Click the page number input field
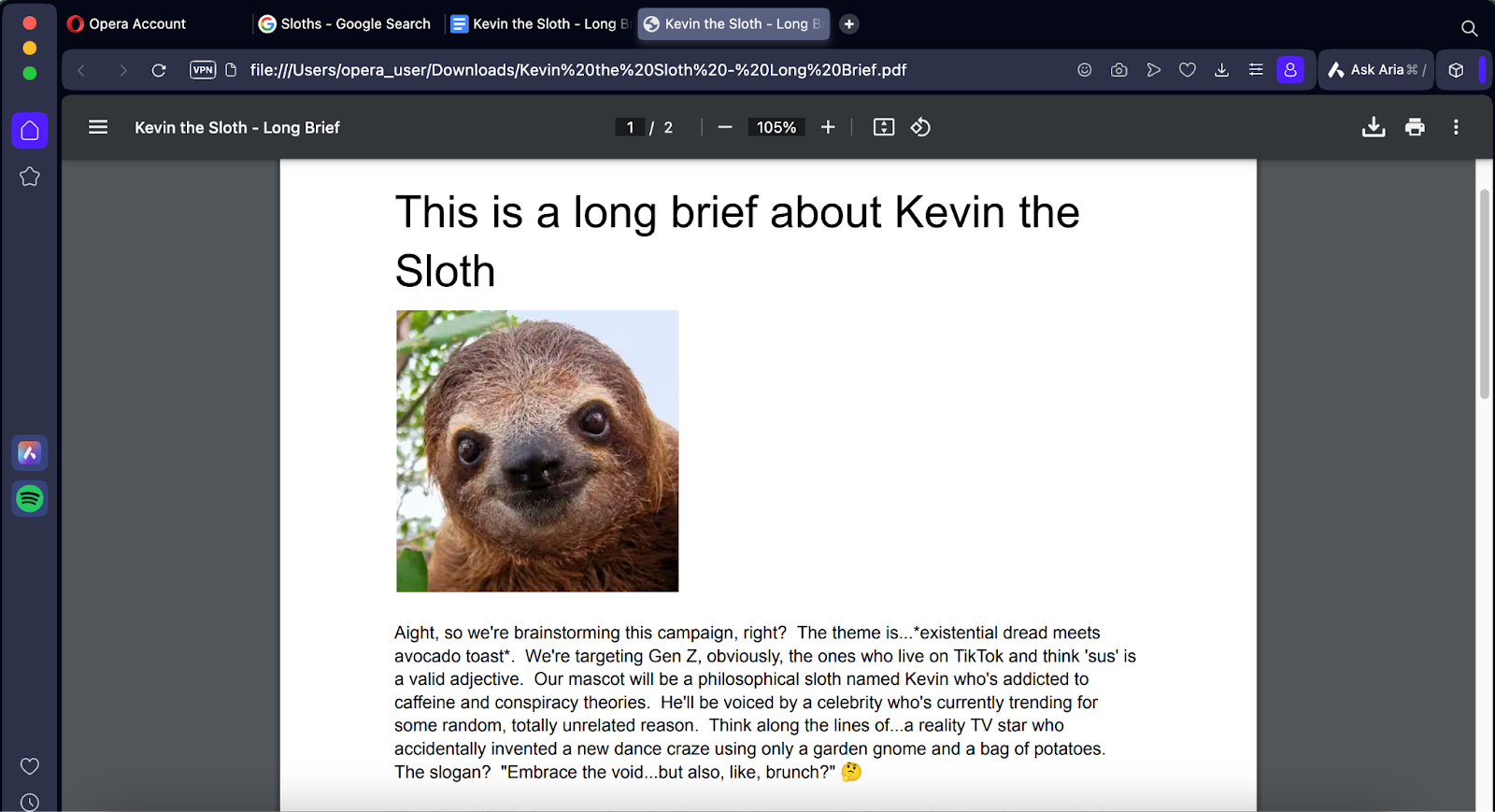Viewport: 1495px width, 812px height. [630, 127]
